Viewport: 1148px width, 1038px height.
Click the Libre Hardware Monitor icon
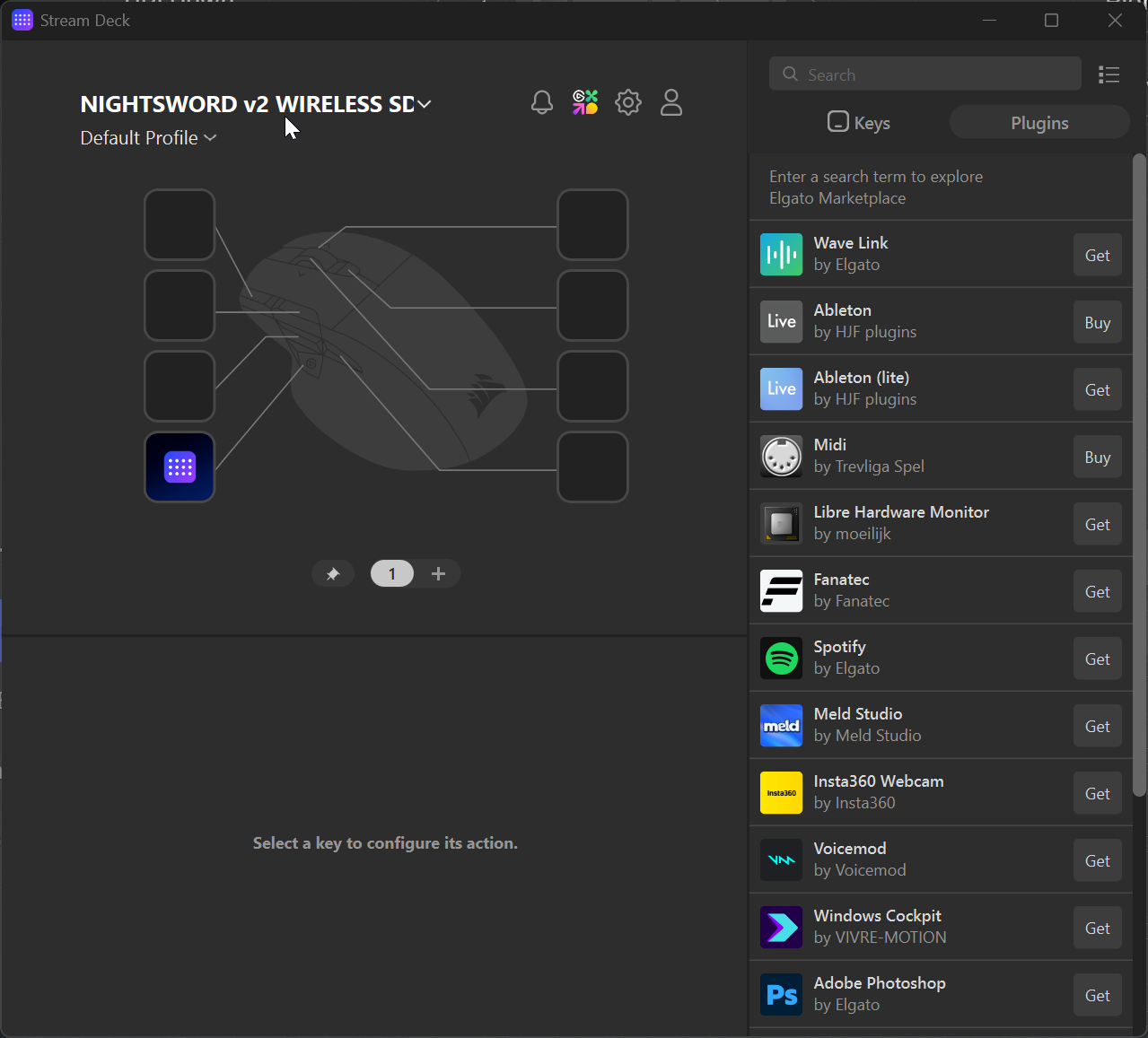tap(782, 524)
